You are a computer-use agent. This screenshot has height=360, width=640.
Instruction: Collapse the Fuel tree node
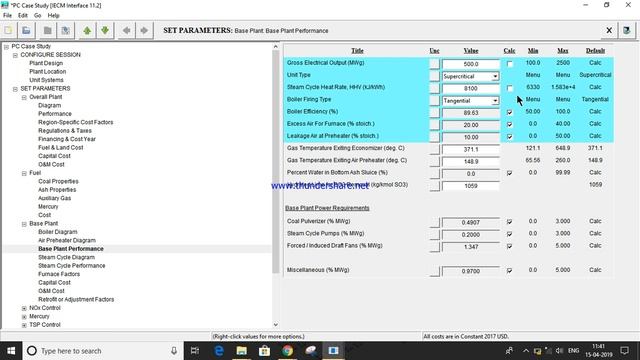point(24,173)
